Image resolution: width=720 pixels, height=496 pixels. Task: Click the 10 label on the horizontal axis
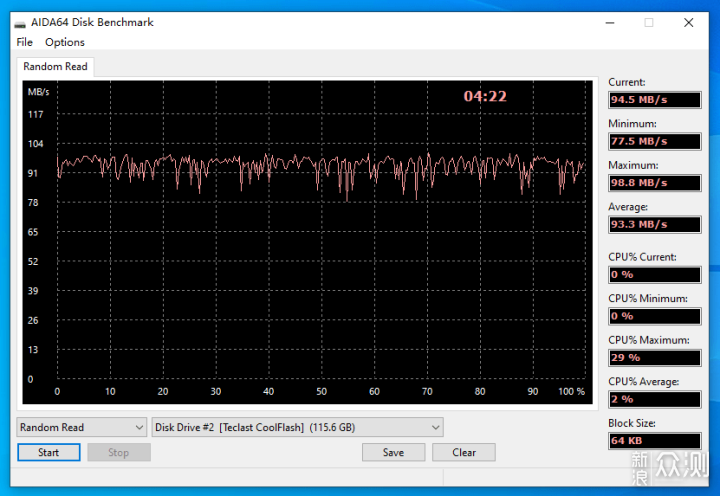point(110,391)
